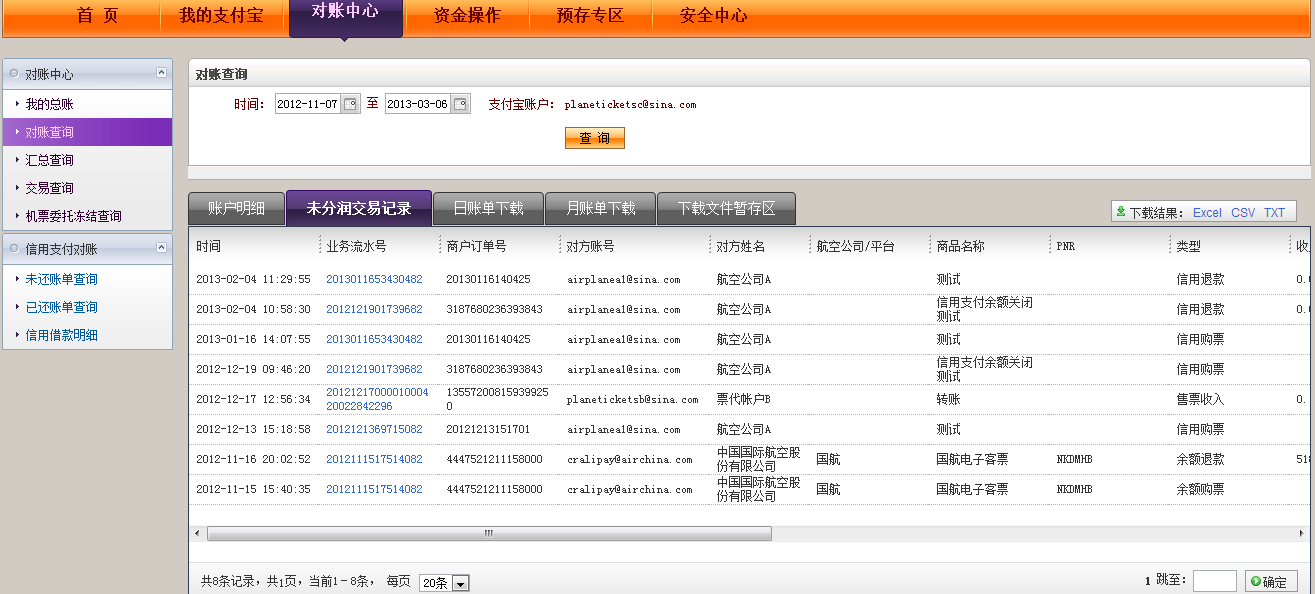Viewport: 1315px width, 594px height.
Task: Open the end date calendar picker
Action: point(460,104)
